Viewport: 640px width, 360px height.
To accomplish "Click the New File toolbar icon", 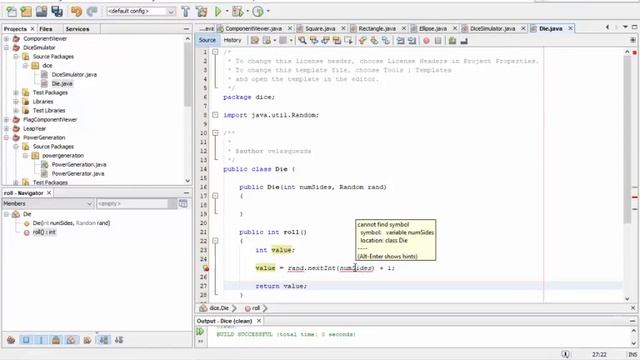I will point(11,11).
